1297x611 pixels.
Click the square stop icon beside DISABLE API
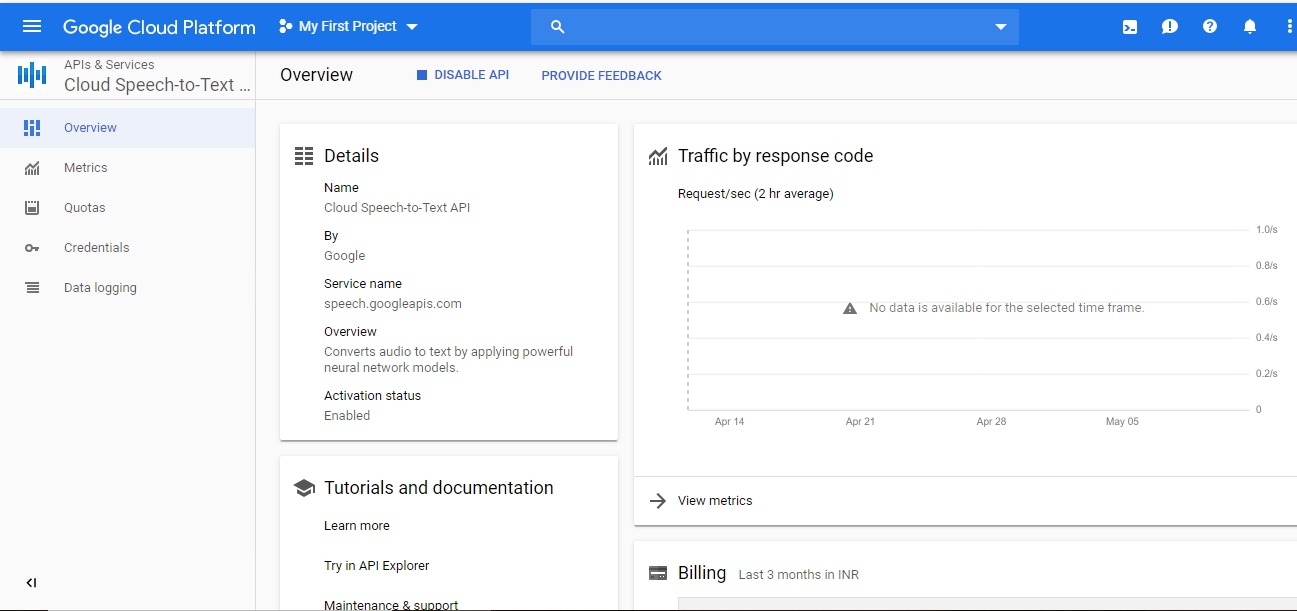coord(422,75)
